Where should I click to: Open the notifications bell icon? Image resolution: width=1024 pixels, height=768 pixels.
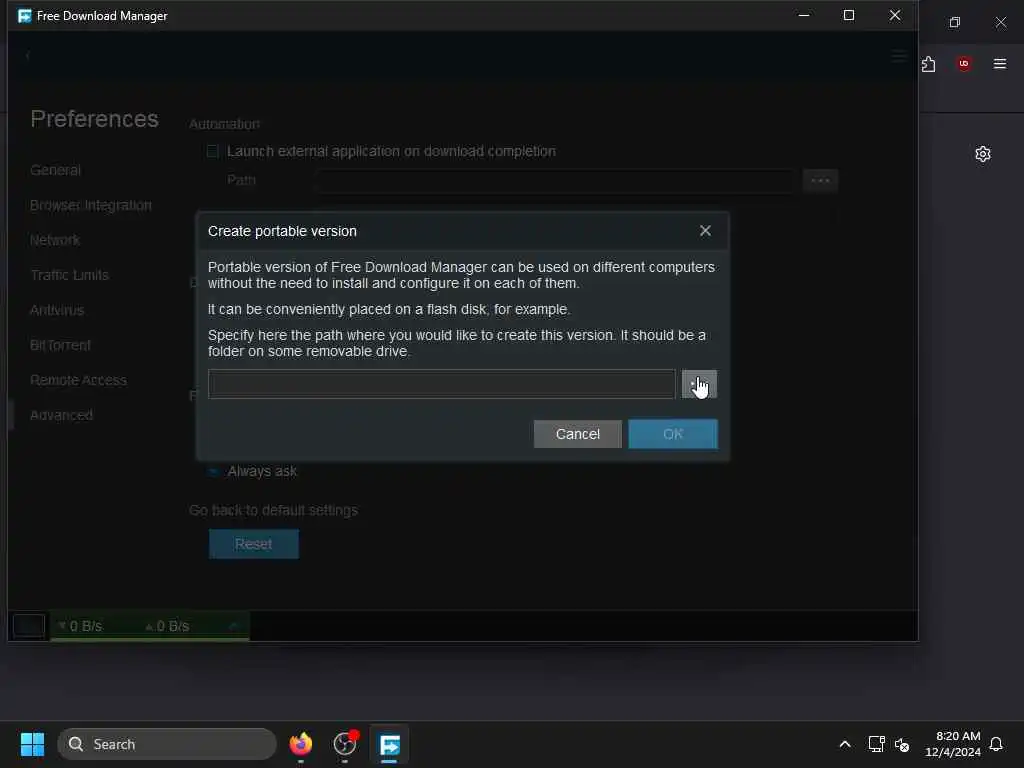tap(996, 744)
